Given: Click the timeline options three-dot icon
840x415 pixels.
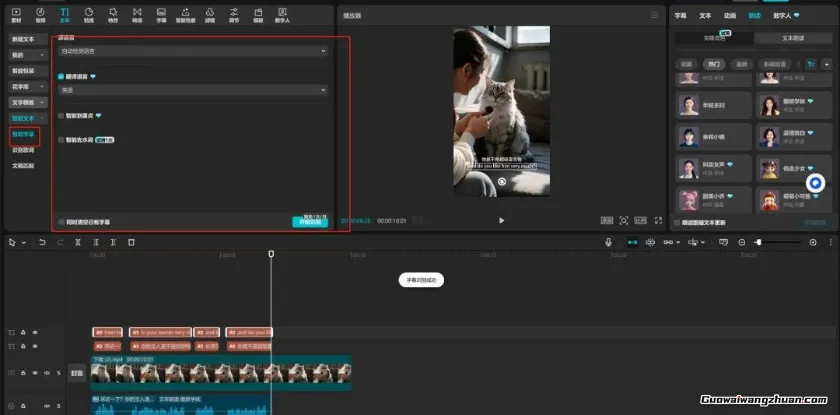Looking at the screenshot, I should [x=831, y=243].
